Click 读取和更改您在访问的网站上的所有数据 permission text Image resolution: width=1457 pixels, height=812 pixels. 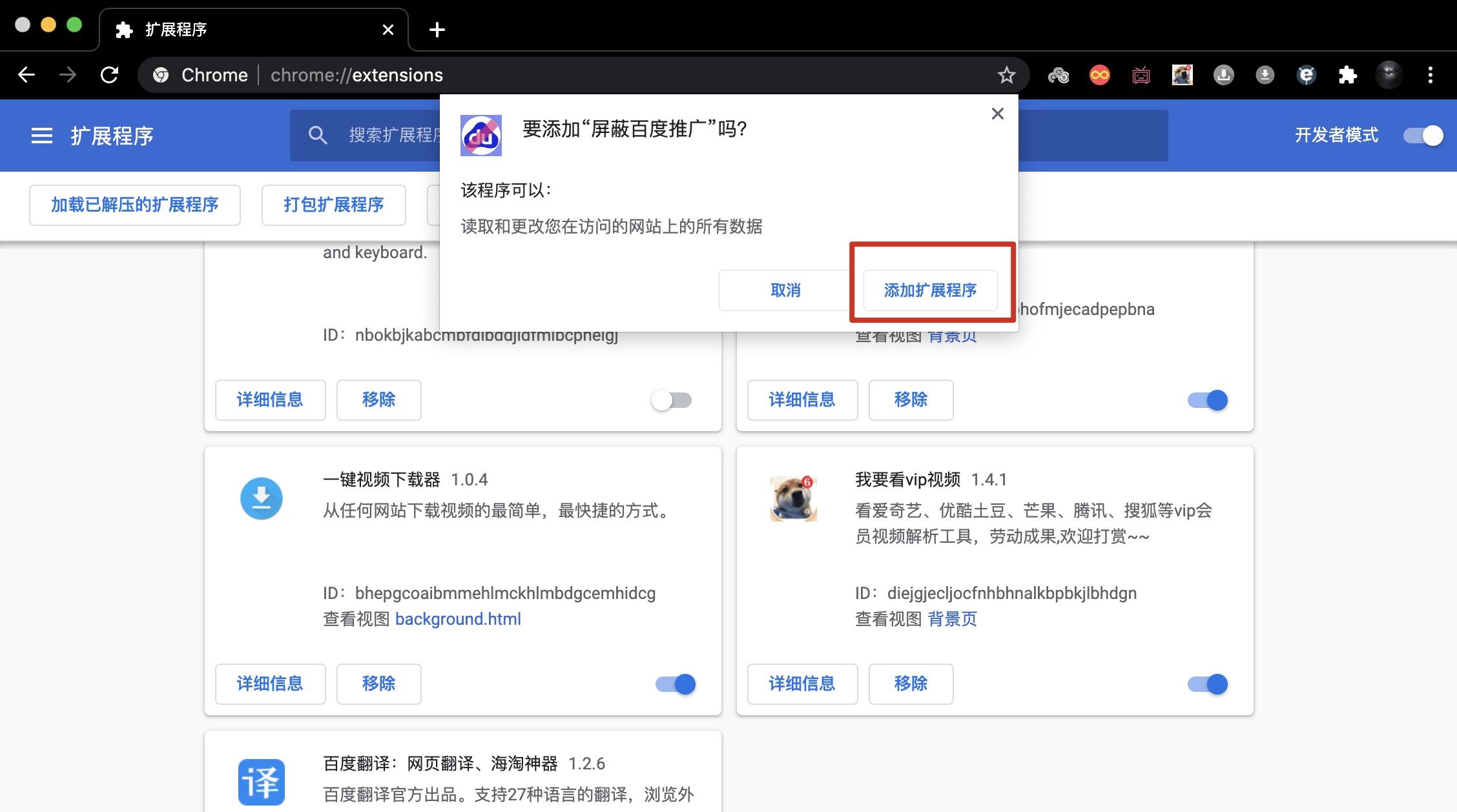pyautogui.click(x=612, y=227)
